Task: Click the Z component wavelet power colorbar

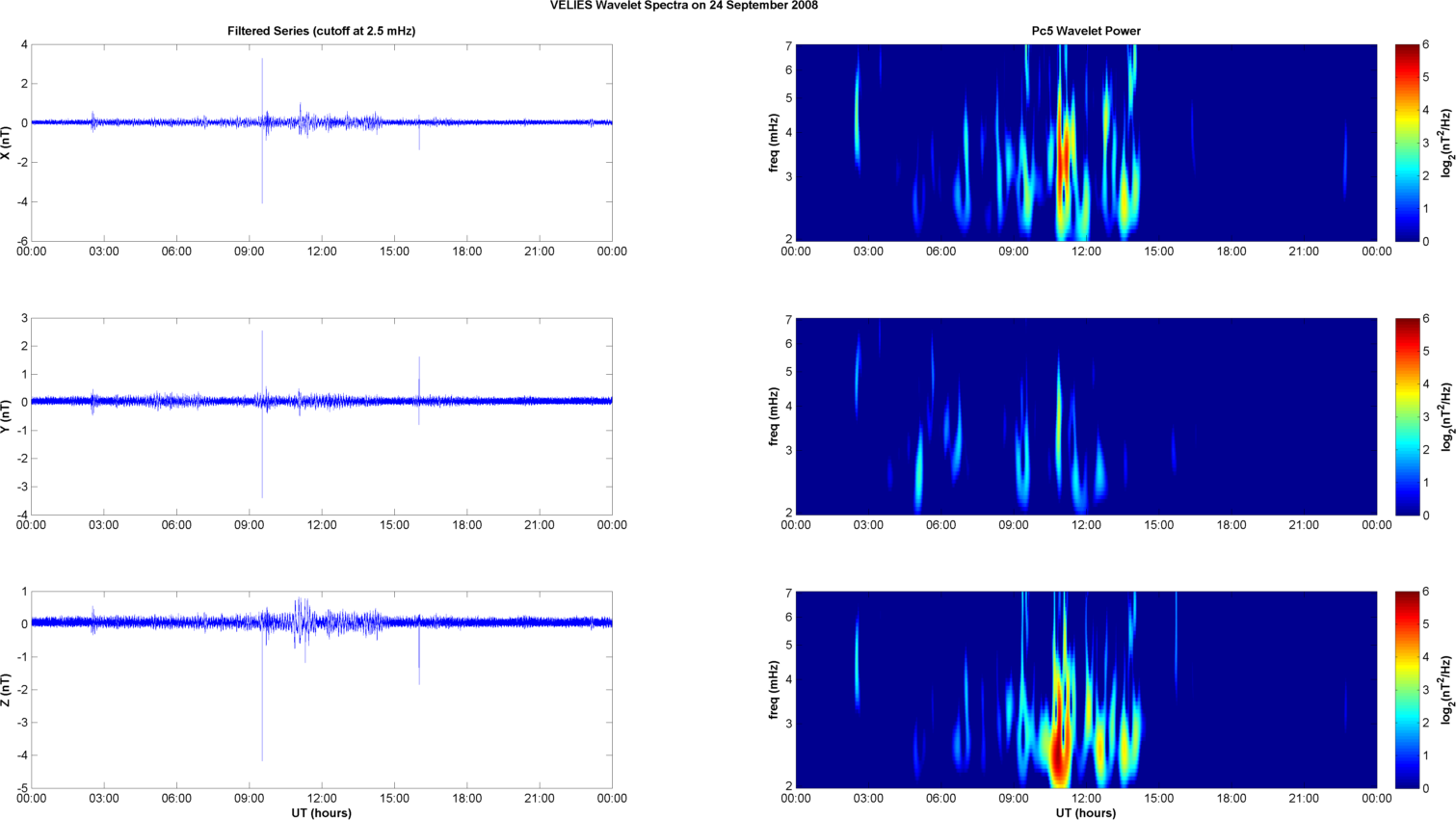Action: (1407, 690)
